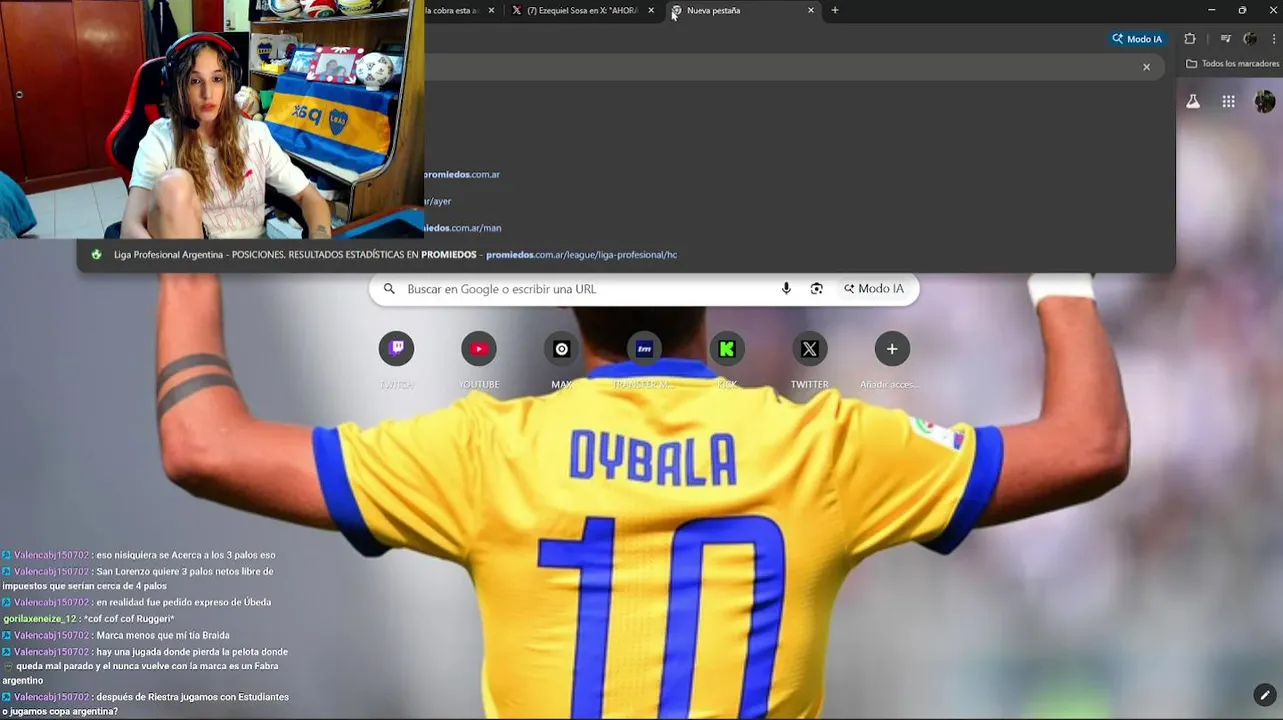Clear the address bar with X
Image resolution: width=1283 pixels, height=720 pixels.
point(1146,67)
